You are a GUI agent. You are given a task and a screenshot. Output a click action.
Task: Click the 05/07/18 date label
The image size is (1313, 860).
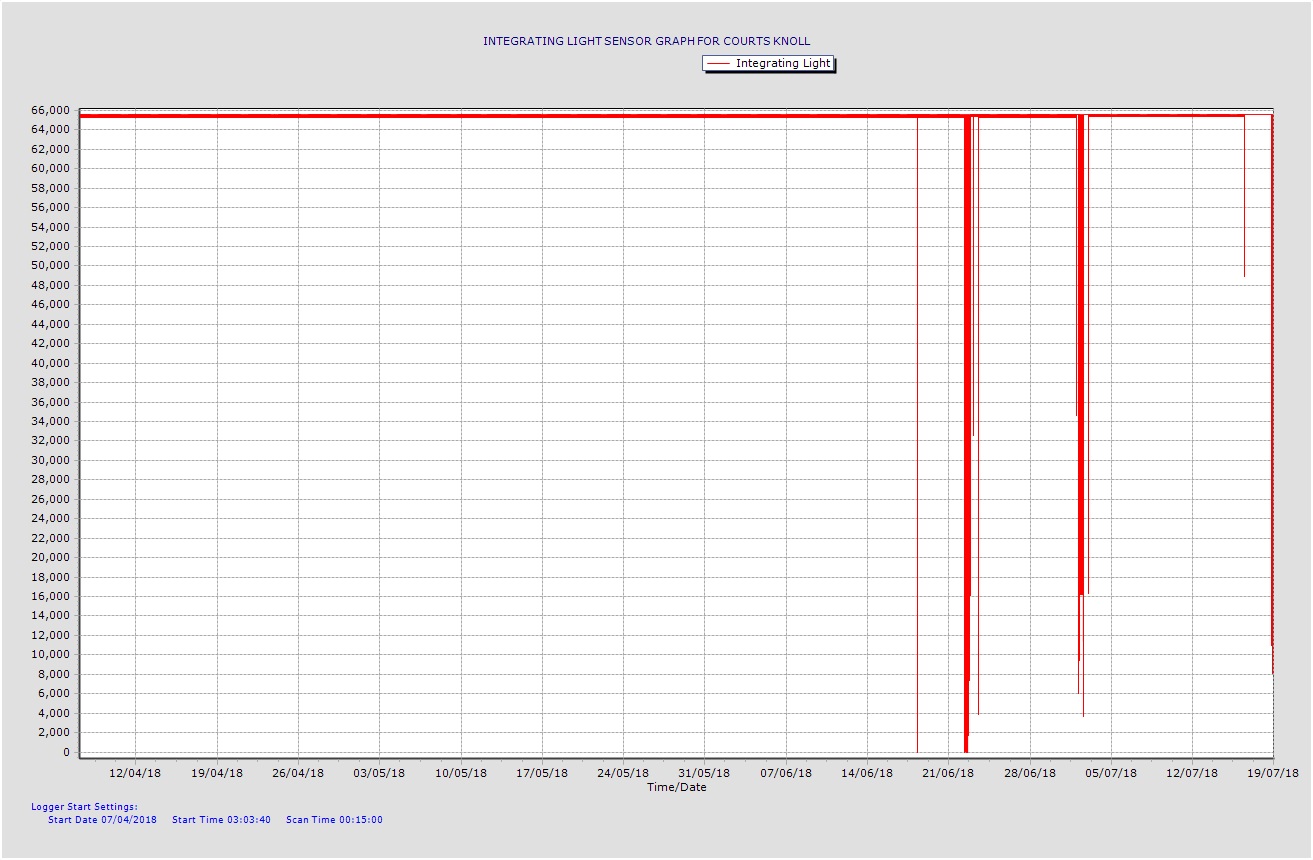pyautogui.click(x=1112, y=773)
